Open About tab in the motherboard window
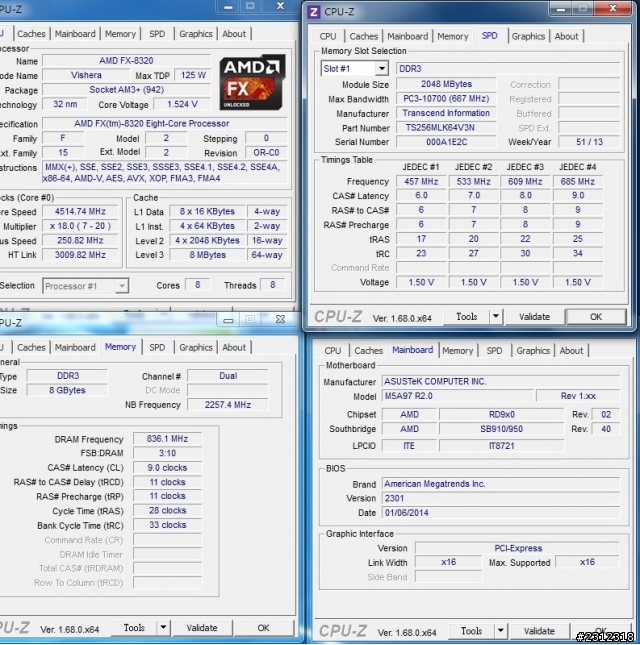The width and height of the screenshot is (640, 645). tap(571, 350)
